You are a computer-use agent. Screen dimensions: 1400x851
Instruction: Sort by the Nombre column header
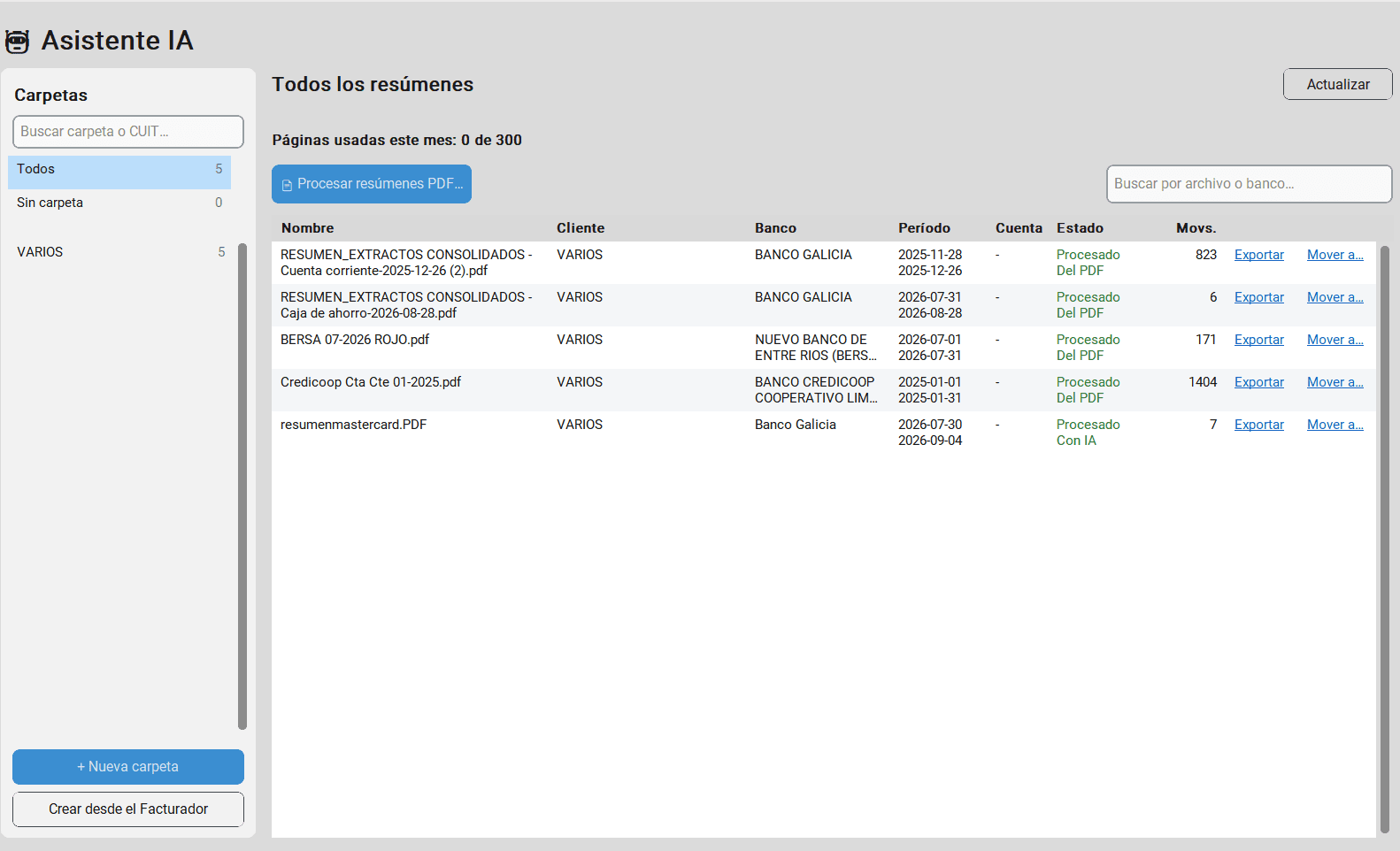[307, 228]
